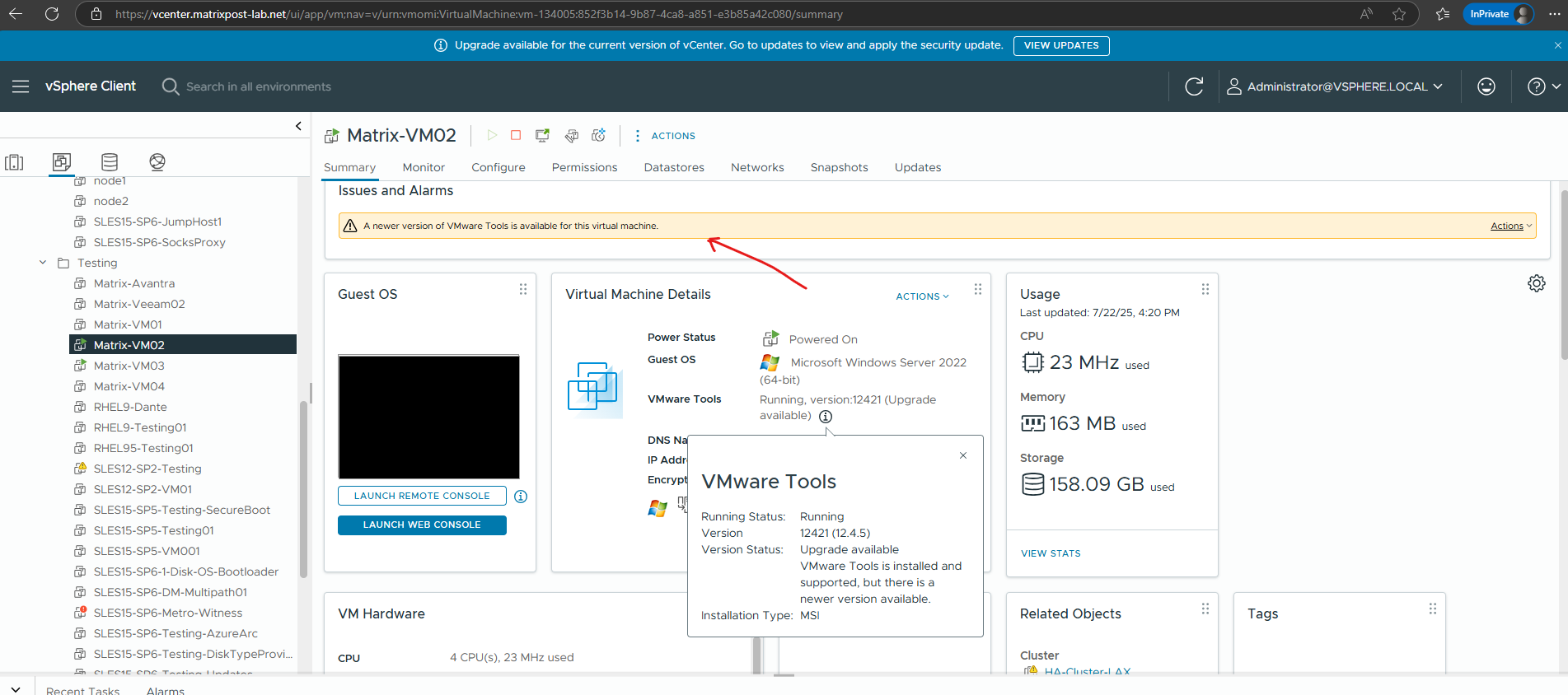Viewport: 1568px width, 695px height.
Task: Switch to the Configure tab
Action: point(498,167)
